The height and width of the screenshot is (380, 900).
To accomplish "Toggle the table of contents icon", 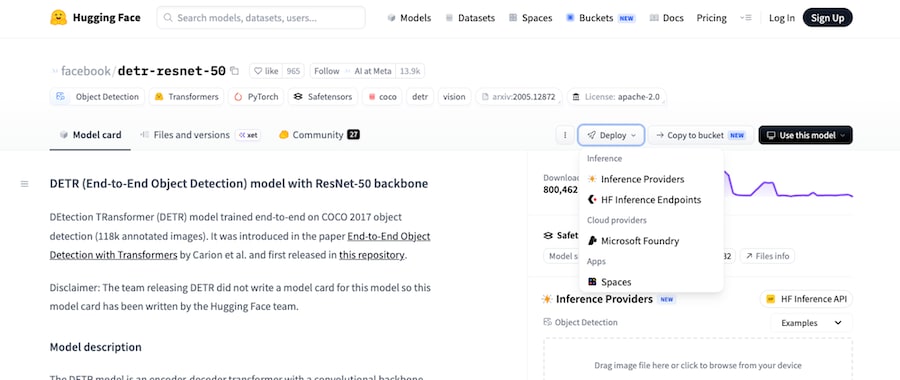I will (x=24, y=184).
